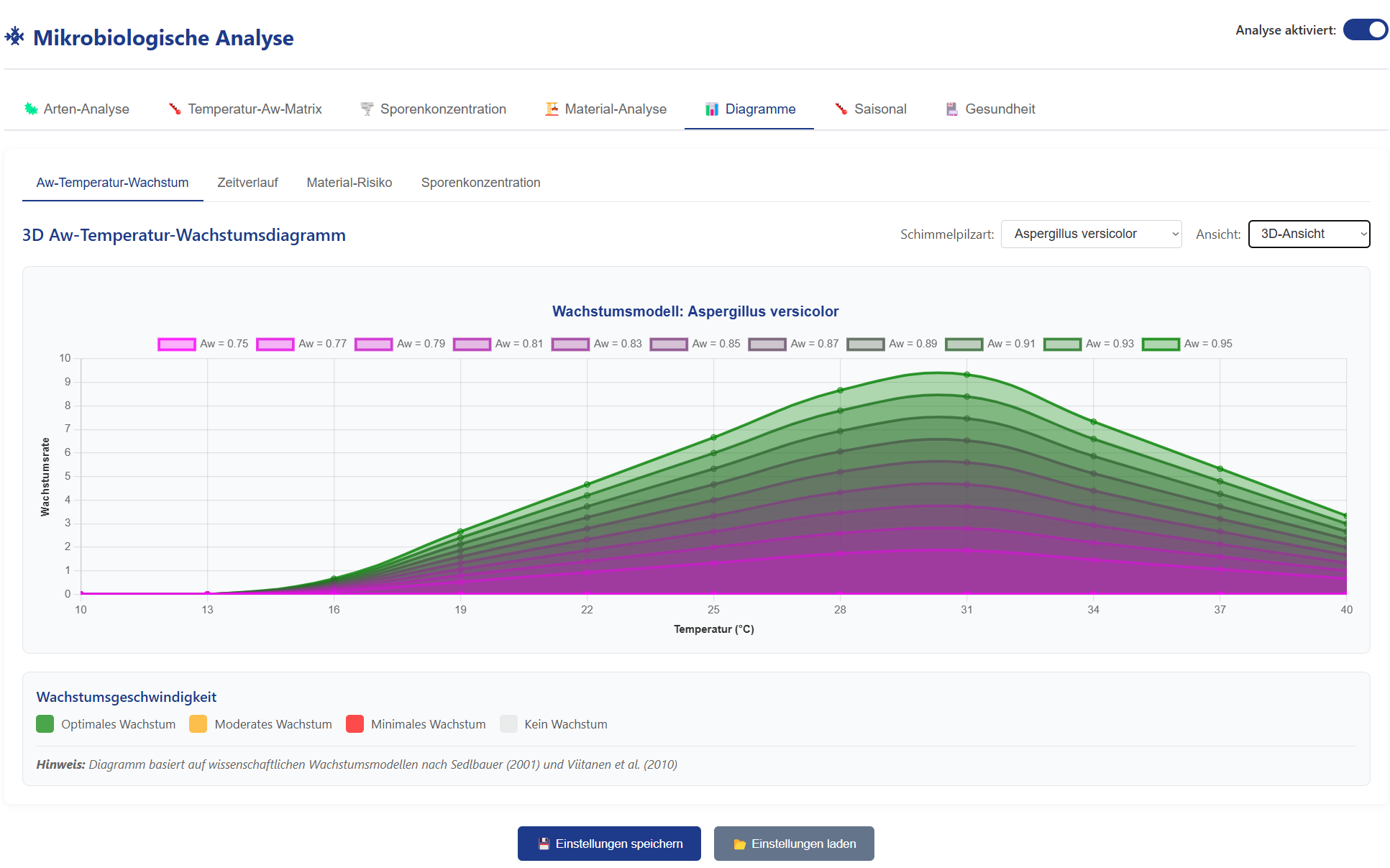Click the Saisonal thermometer icon
The image size is (1390, 868).
(841, 109)
